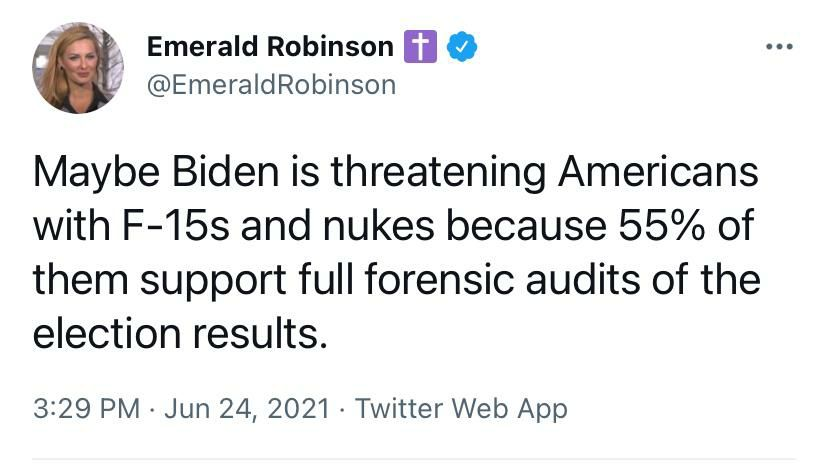Open the @EmeraldRobinson handle link
This screenshot has height=467, width=828.
click(271, 85)
